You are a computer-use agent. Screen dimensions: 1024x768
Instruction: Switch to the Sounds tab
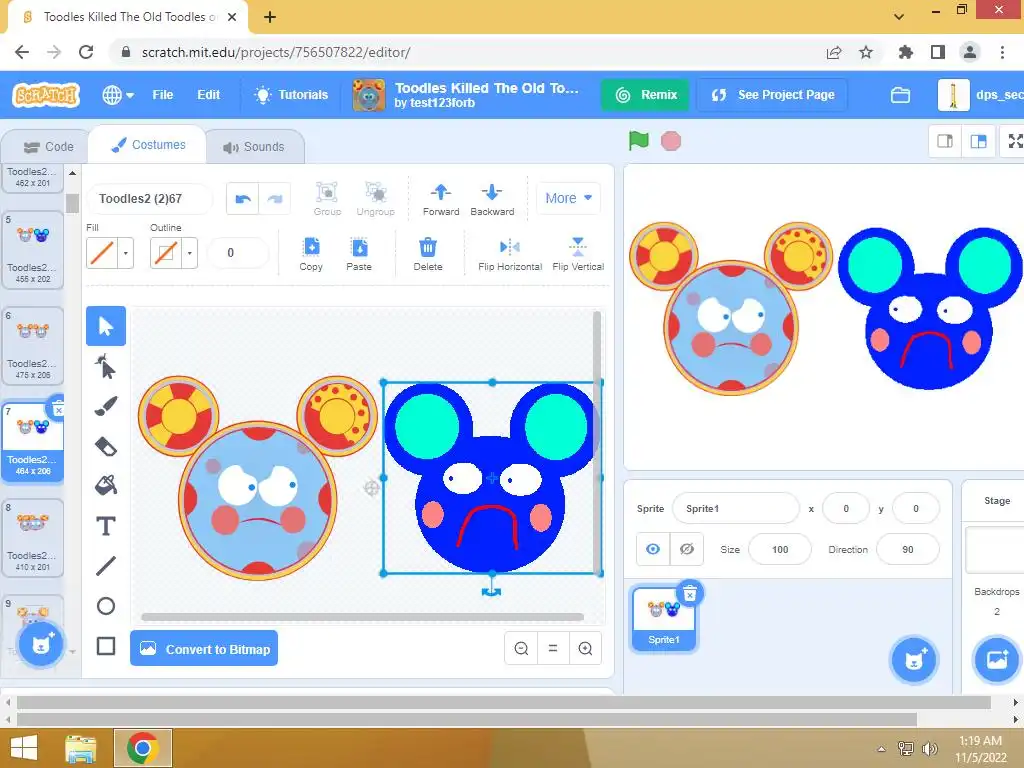[x=255, y=147]
